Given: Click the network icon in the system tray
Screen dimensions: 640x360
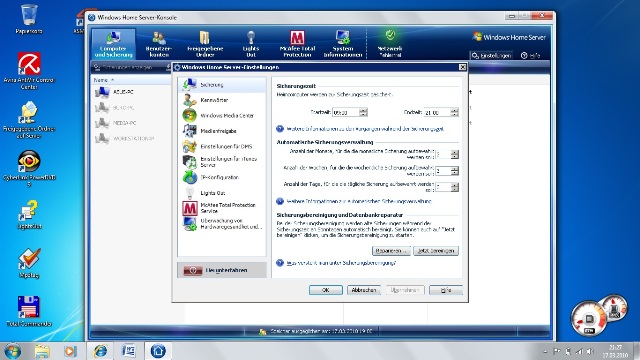Looking at the screenshot, I should pos(579,351).
